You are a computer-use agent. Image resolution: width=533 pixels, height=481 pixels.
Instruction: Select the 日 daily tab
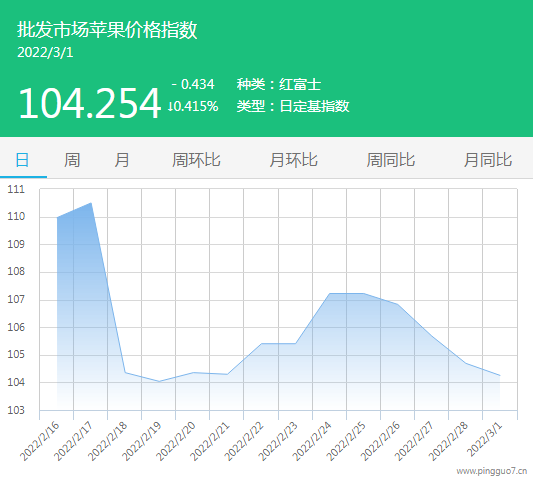coord(22,160)
